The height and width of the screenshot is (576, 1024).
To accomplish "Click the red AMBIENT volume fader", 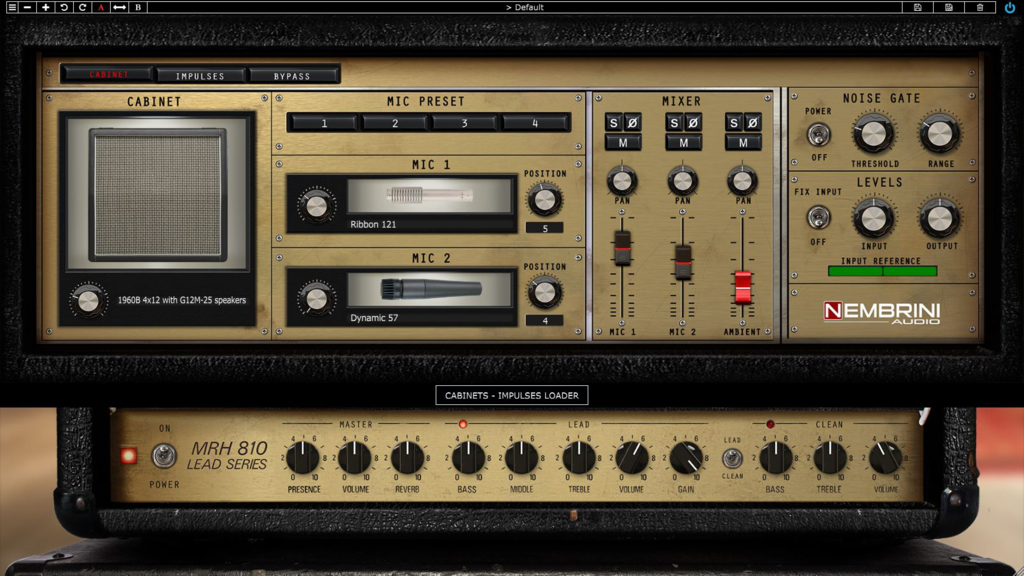I will tap(743, 287).
